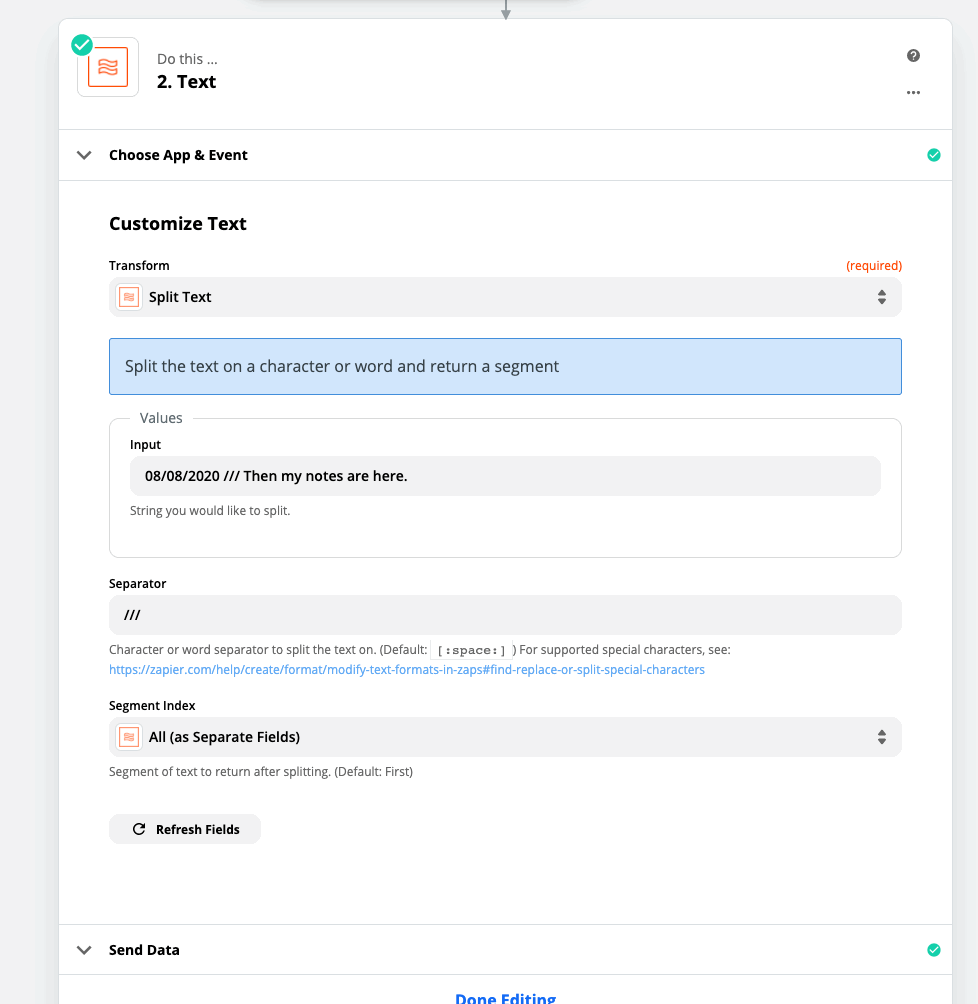Click the green checkmark on step icon
Image resolution: width=978 pixels, height=1004 pixels.
coord(82,45)
